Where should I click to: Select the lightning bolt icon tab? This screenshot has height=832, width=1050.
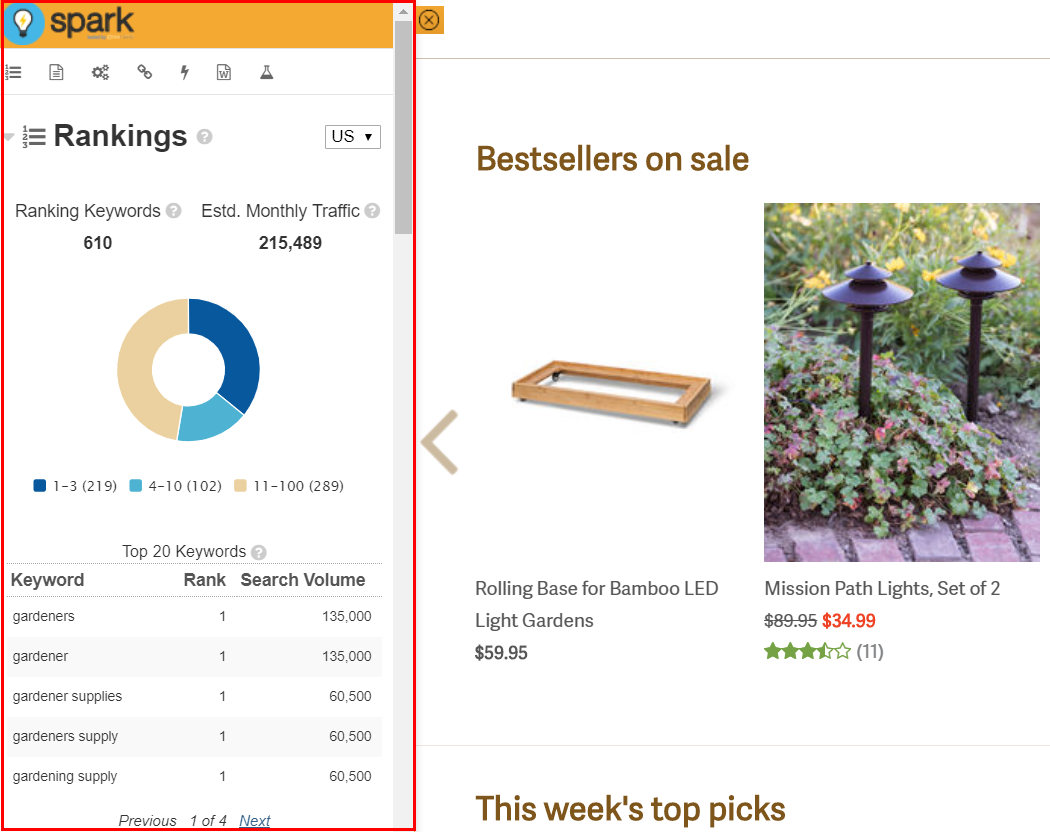(x=184, y=72)
